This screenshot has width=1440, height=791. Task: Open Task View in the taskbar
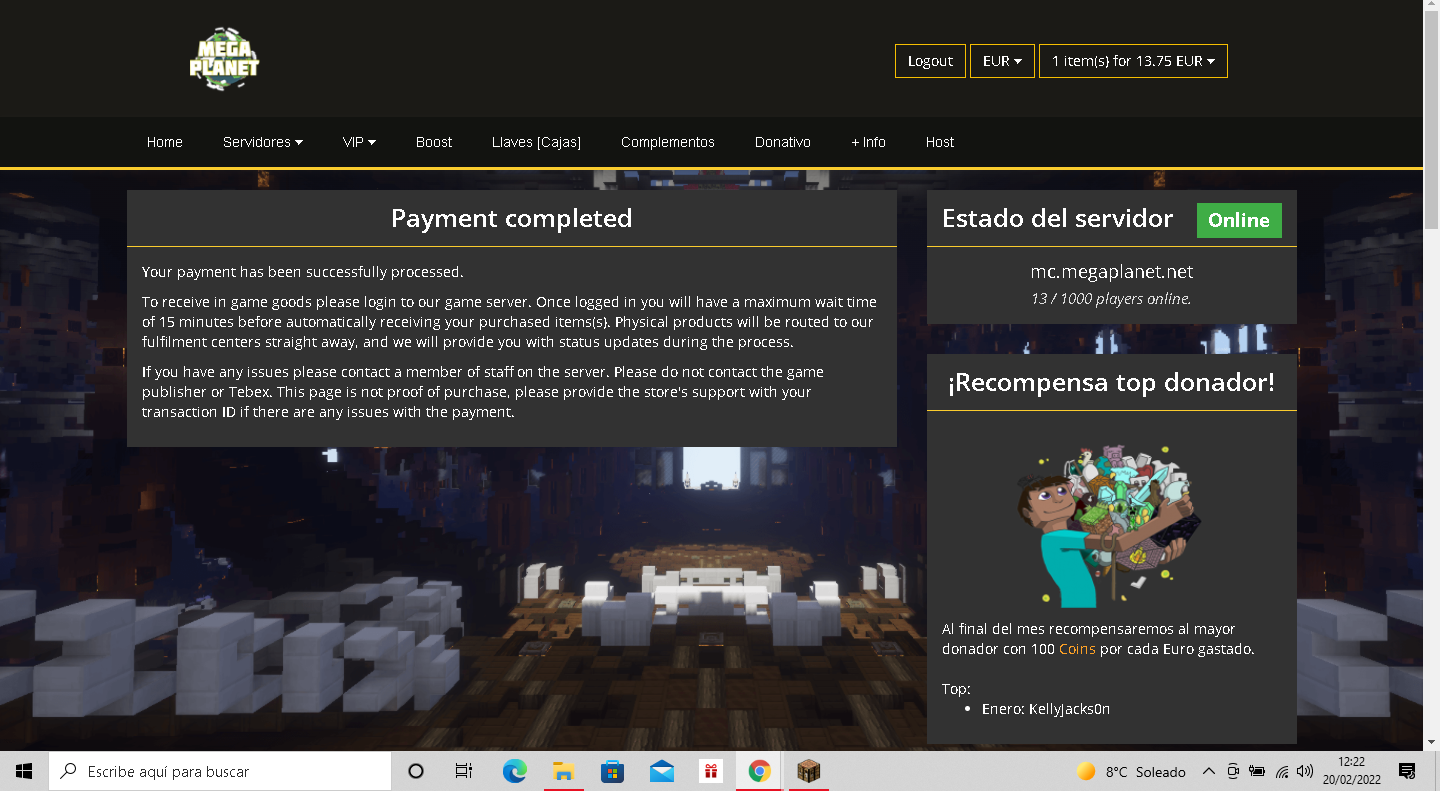(463, 771)
